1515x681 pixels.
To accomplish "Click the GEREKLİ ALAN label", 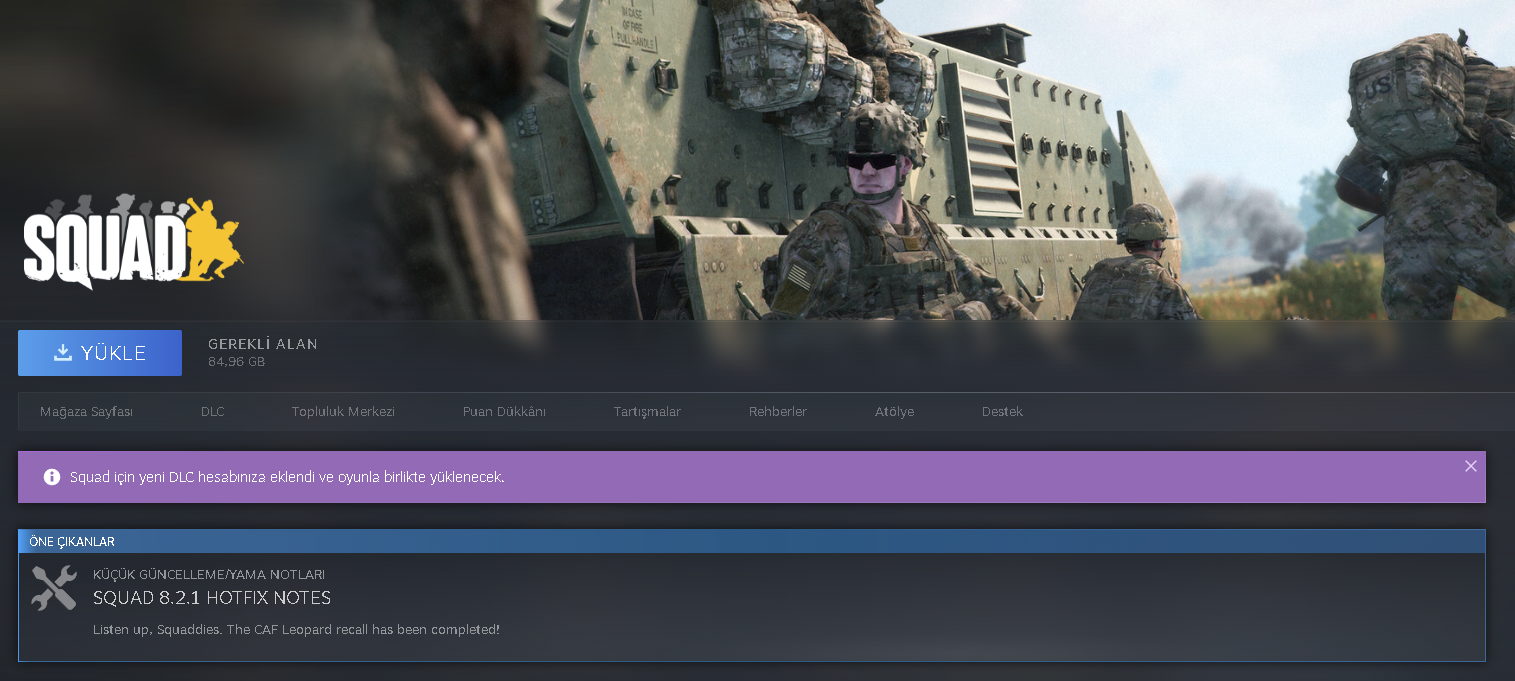I will click(263, 344).
